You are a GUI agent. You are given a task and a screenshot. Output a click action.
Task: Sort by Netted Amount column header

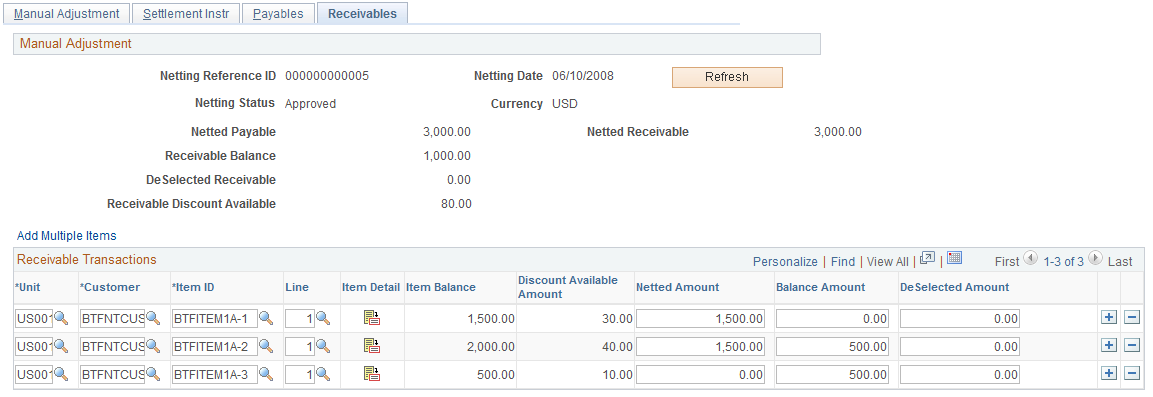677,287
